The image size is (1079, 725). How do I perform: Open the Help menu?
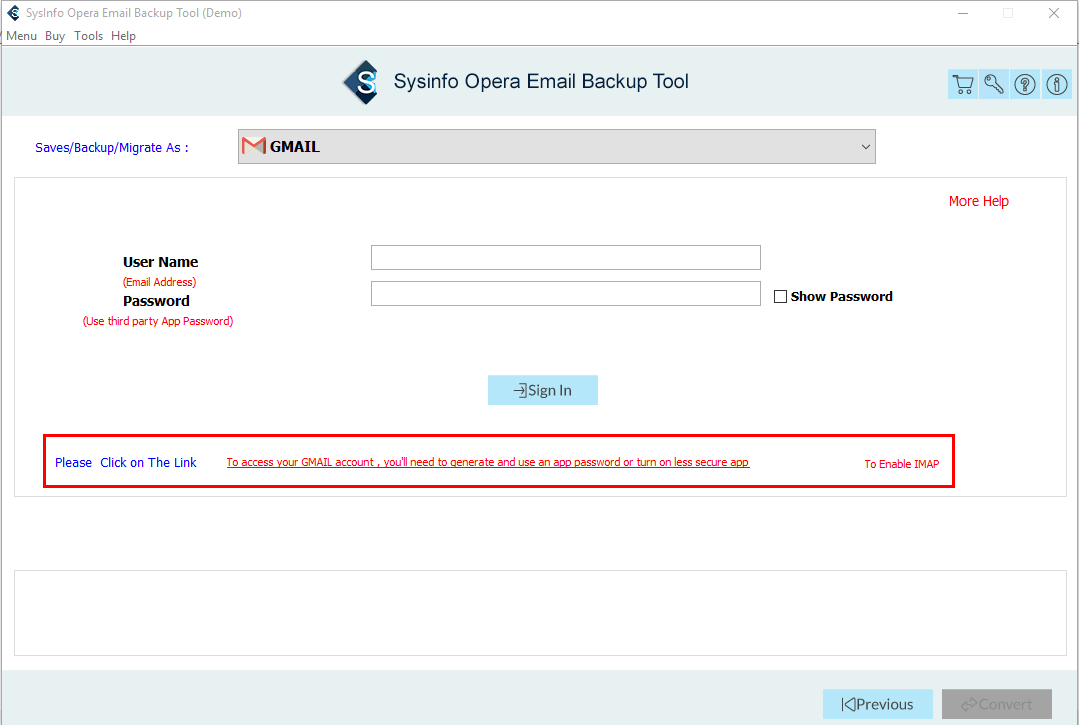(123, 36)
